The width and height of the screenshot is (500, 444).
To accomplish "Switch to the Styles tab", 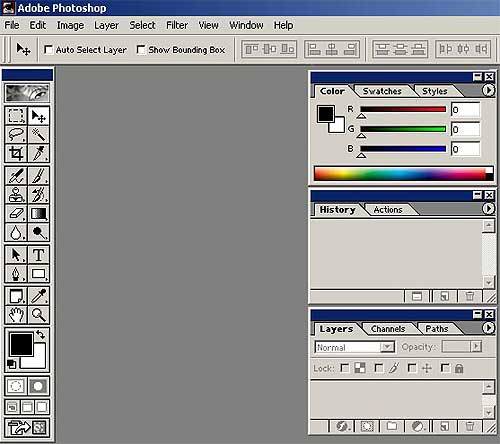I will coord(434,91).
